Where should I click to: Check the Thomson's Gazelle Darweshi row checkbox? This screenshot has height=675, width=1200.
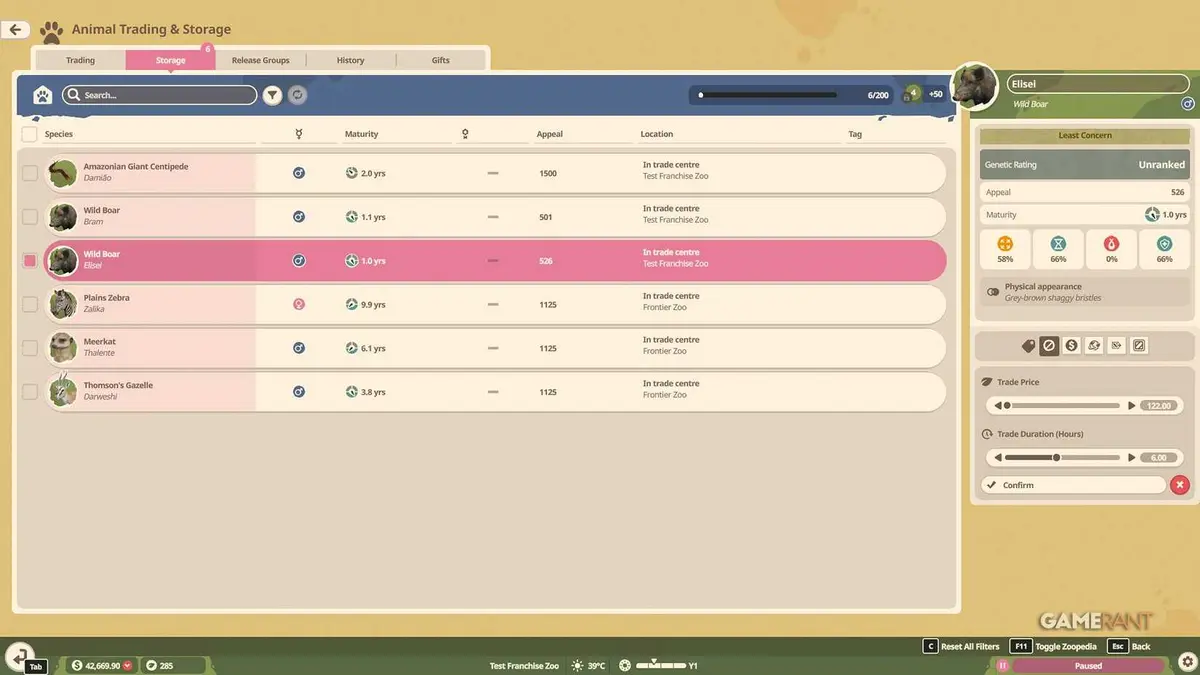(x=30, y=392)
